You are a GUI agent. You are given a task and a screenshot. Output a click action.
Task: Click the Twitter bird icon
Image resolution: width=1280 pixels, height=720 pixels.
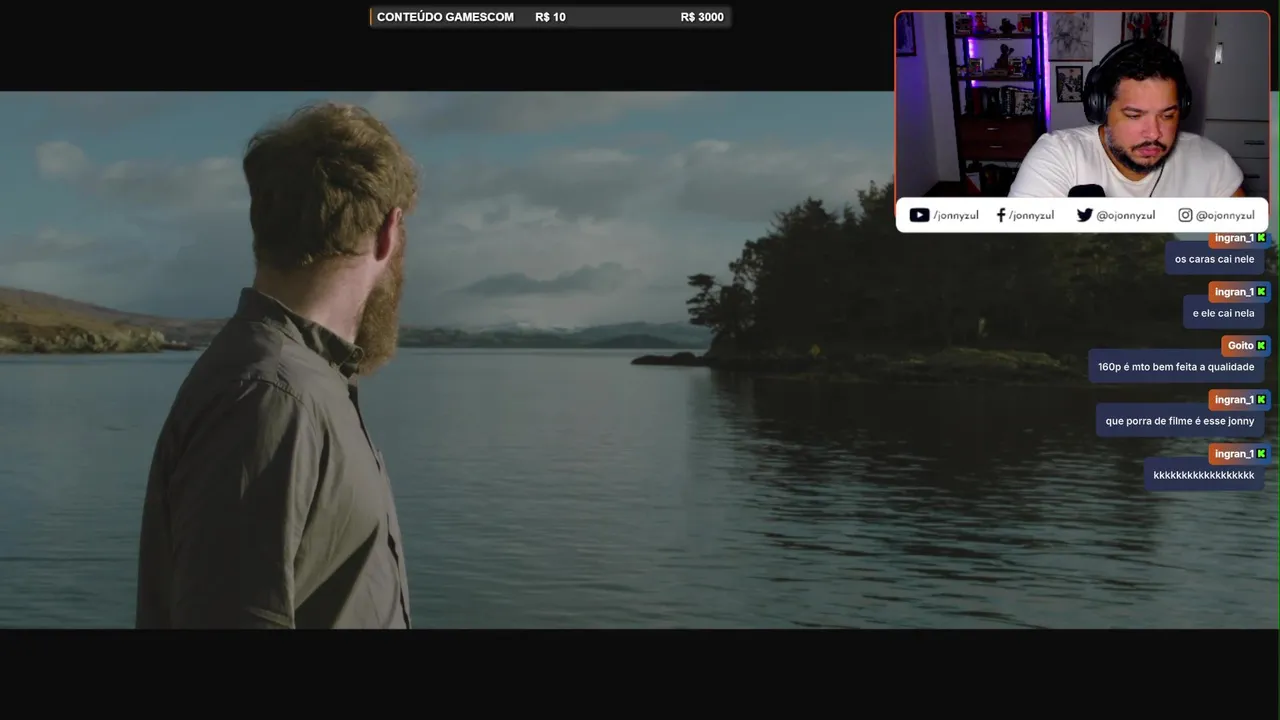pos(1084,215)
